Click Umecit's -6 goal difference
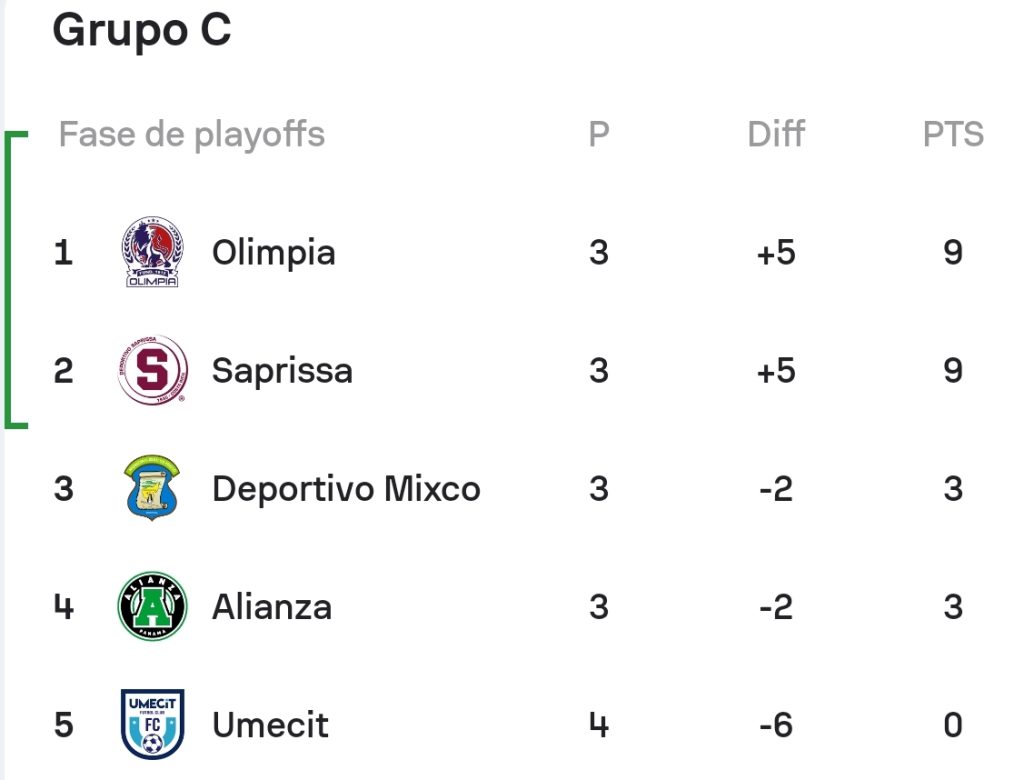This screenshot has height=780, width=1024. click(x=776, y=725)
